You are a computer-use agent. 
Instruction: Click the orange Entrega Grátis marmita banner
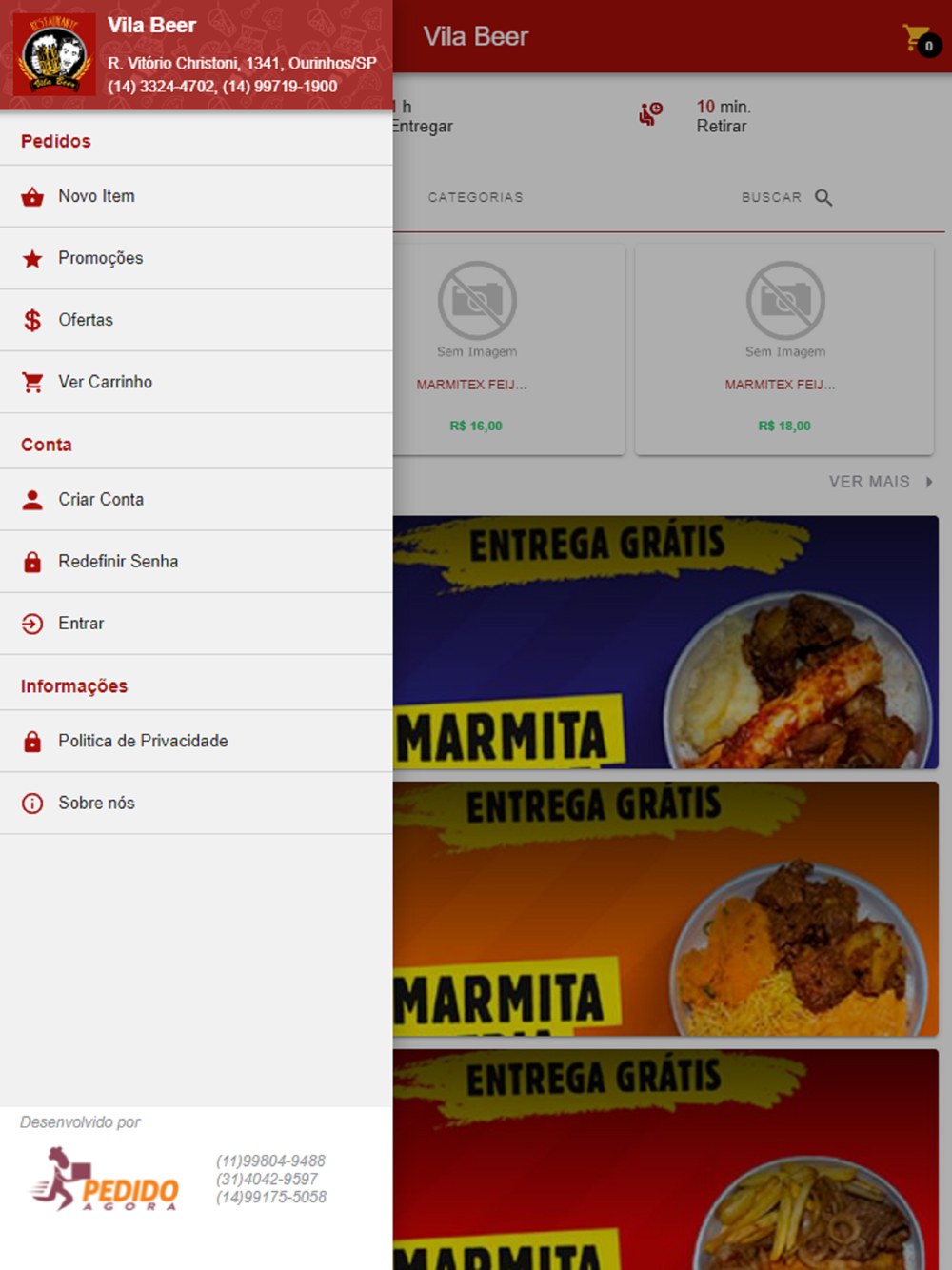[665, 909]
